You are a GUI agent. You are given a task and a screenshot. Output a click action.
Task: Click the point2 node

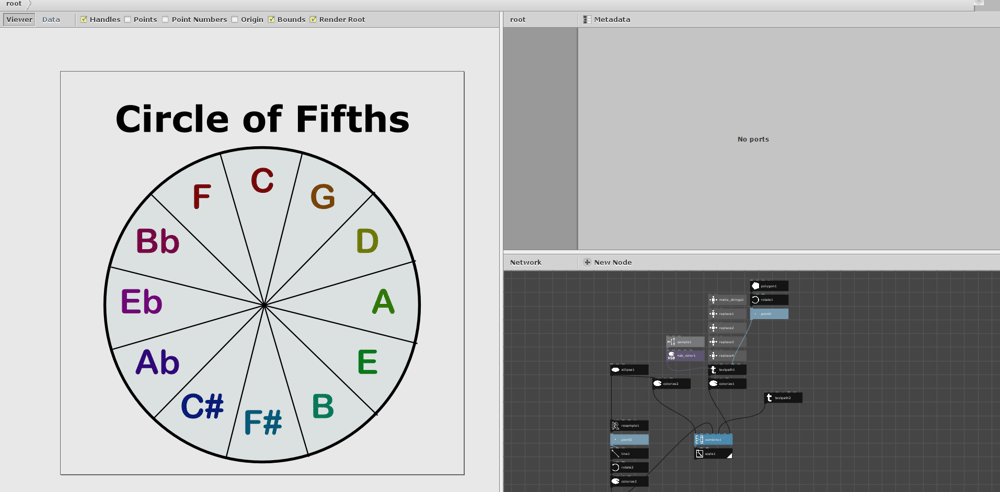point(629,440)
